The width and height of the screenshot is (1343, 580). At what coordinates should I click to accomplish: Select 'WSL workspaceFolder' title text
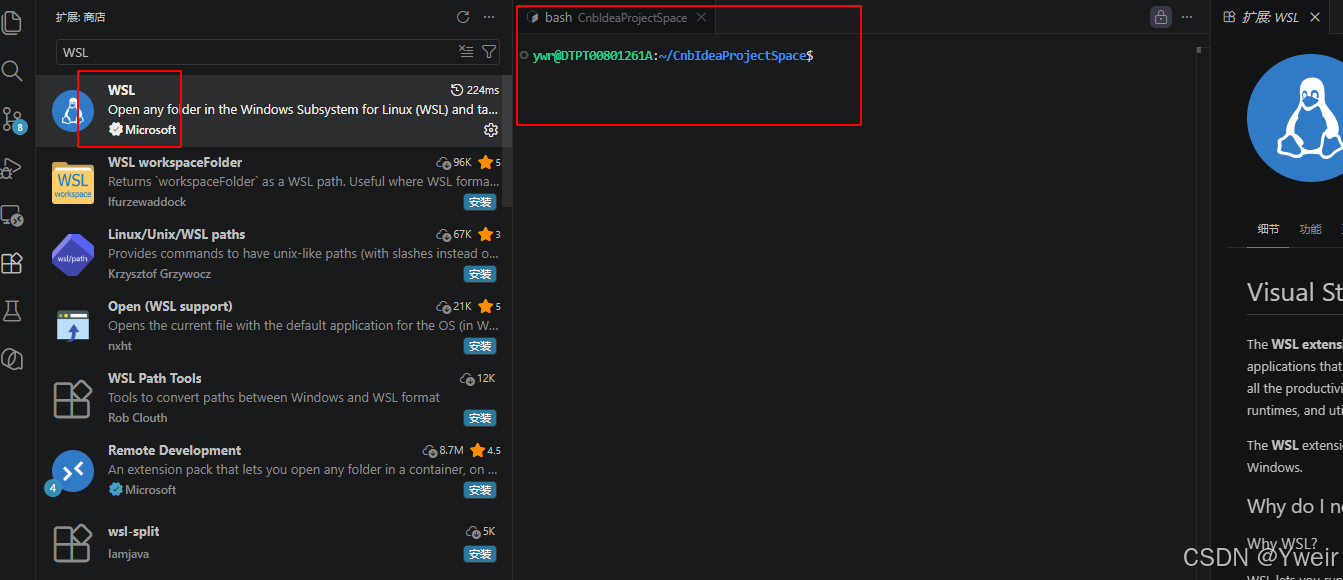tap(175, 162)
